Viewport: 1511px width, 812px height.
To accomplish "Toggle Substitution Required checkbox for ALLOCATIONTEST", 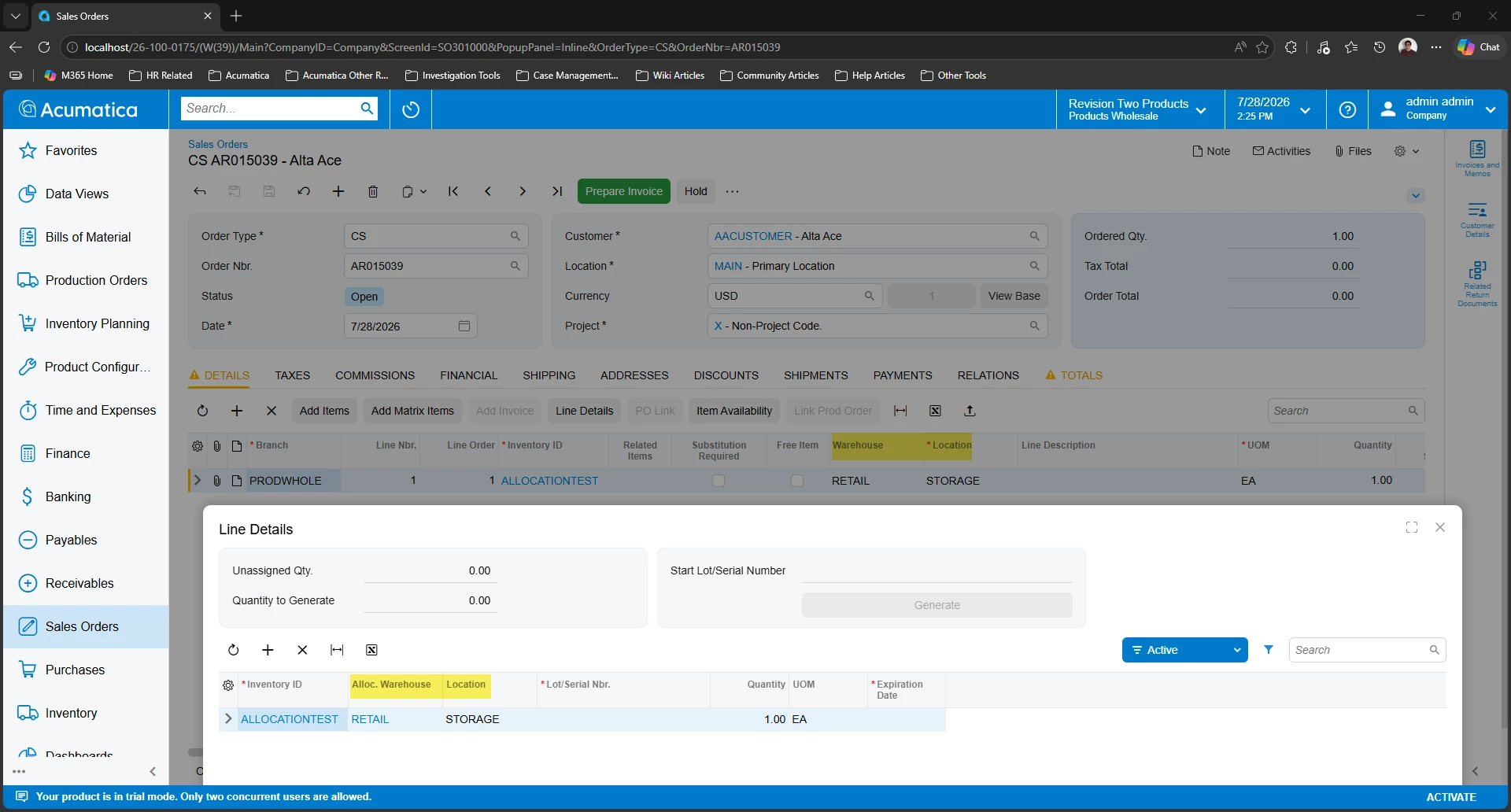I will 719,481.
